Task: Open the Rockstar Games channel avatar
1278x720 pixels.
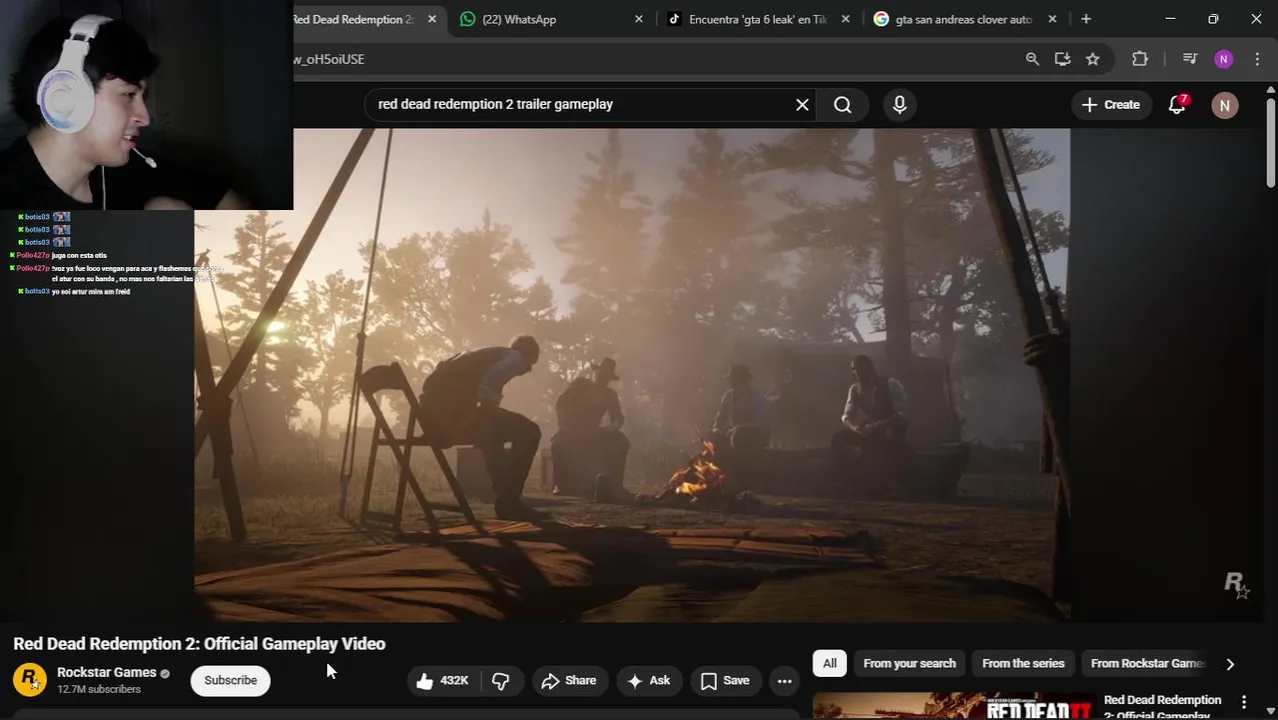Action: pos(30,680)
